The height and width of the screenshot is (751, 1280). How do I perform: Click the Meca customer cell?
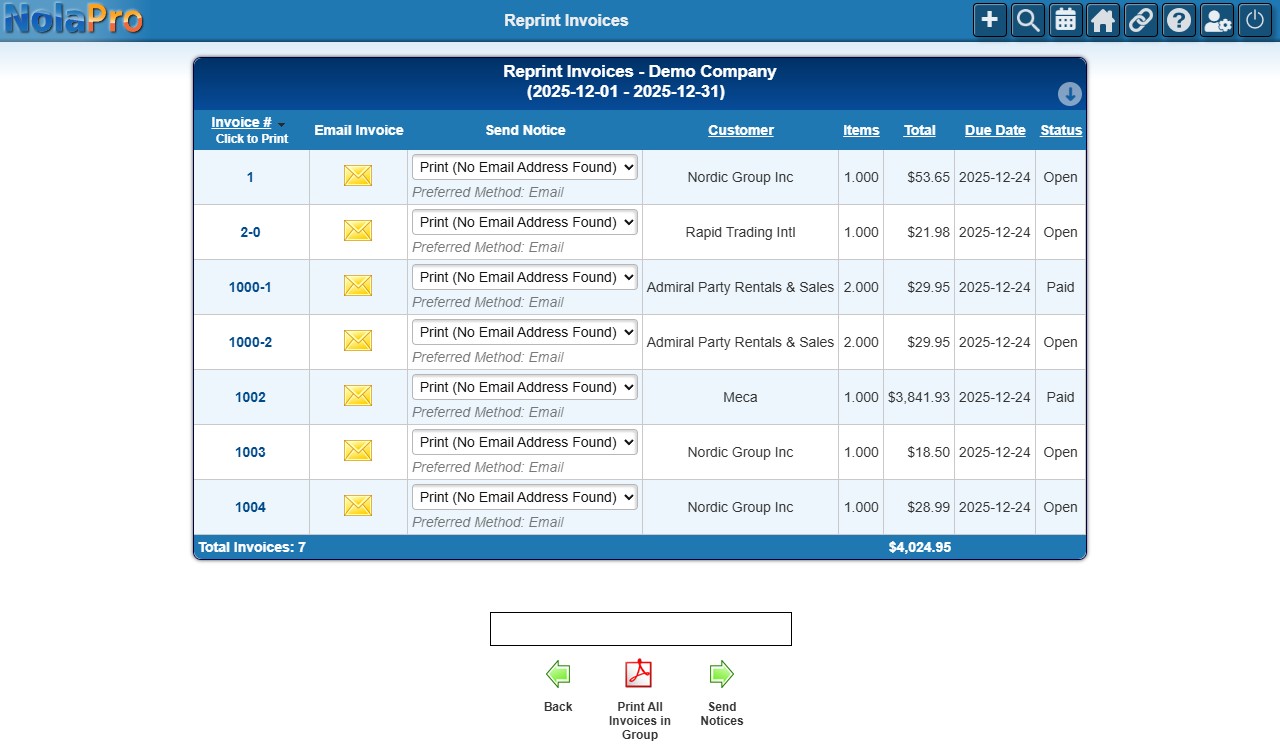pyautogui.click(x=741, y=397)
